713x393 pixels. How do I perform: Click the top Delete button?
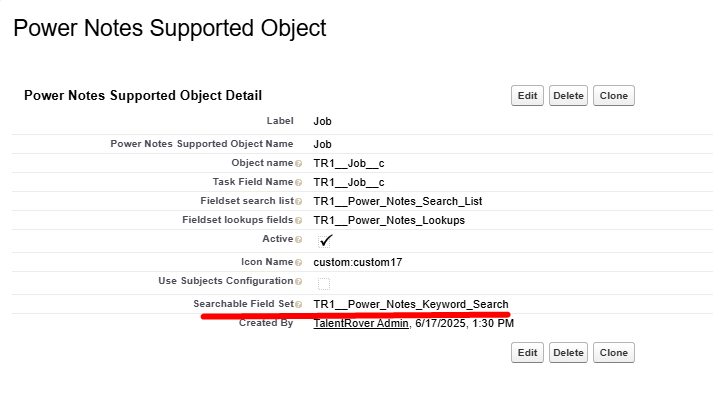tap(568, 96)
